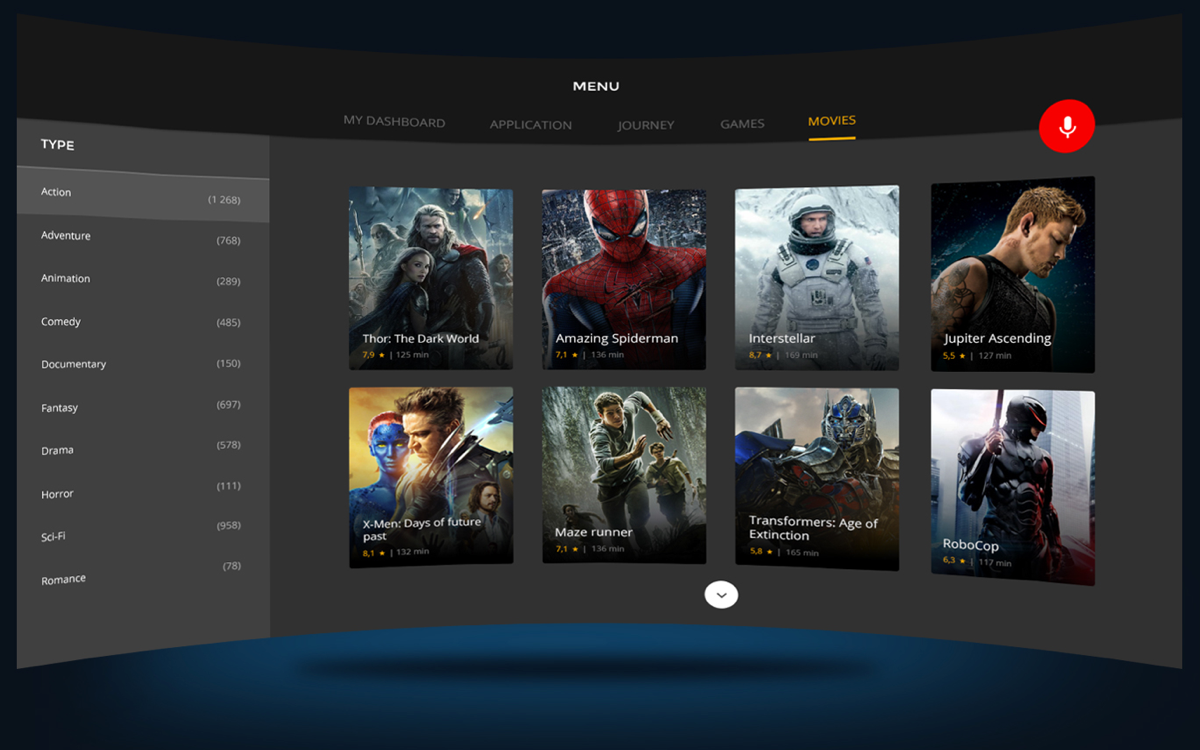Screen dimensions: 1200x750
Task: Go to the Journey tab
Action: pos(646,125)
